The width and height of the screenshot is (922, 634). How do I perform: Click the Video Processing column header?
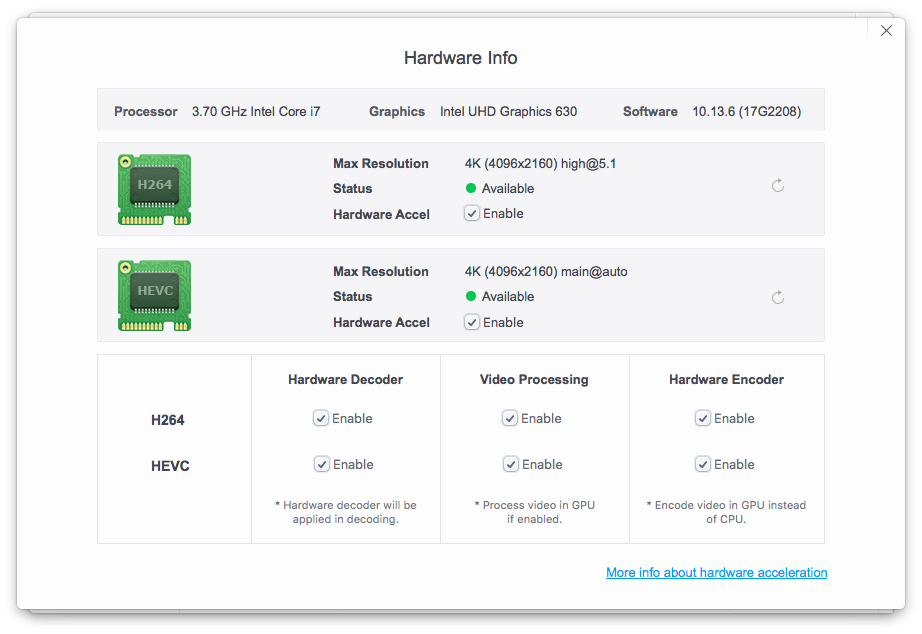pos(534,379)
